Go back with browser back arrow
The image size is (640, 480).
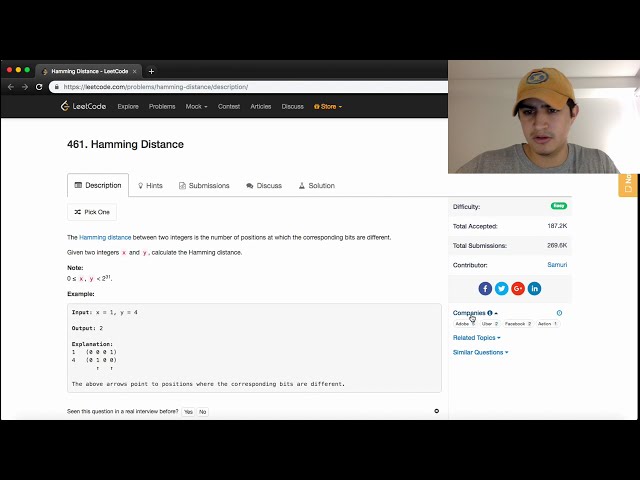[11, 87]
